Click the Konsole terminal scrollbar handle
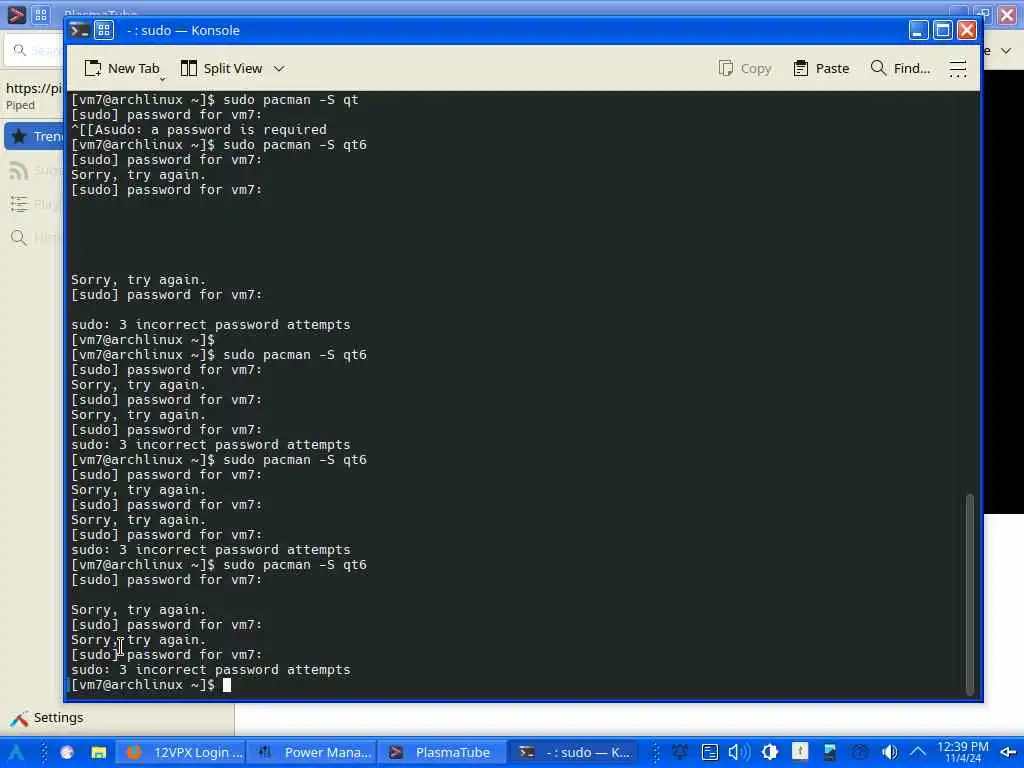Image resolution: width=1024 pixels, height=768 pixels. coord(970,594)
